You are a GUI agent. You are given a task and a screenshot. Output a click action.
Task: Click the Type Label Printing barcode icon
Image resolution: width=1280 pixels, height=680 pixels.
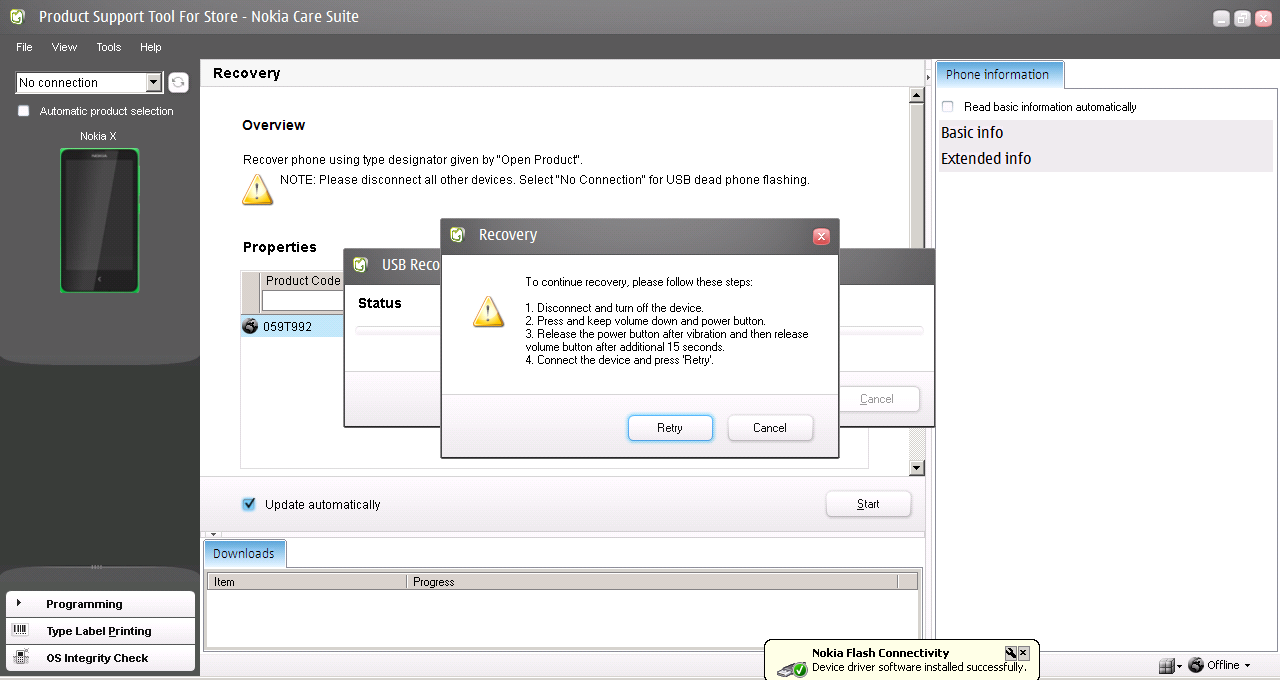click(x=20, y=630)
